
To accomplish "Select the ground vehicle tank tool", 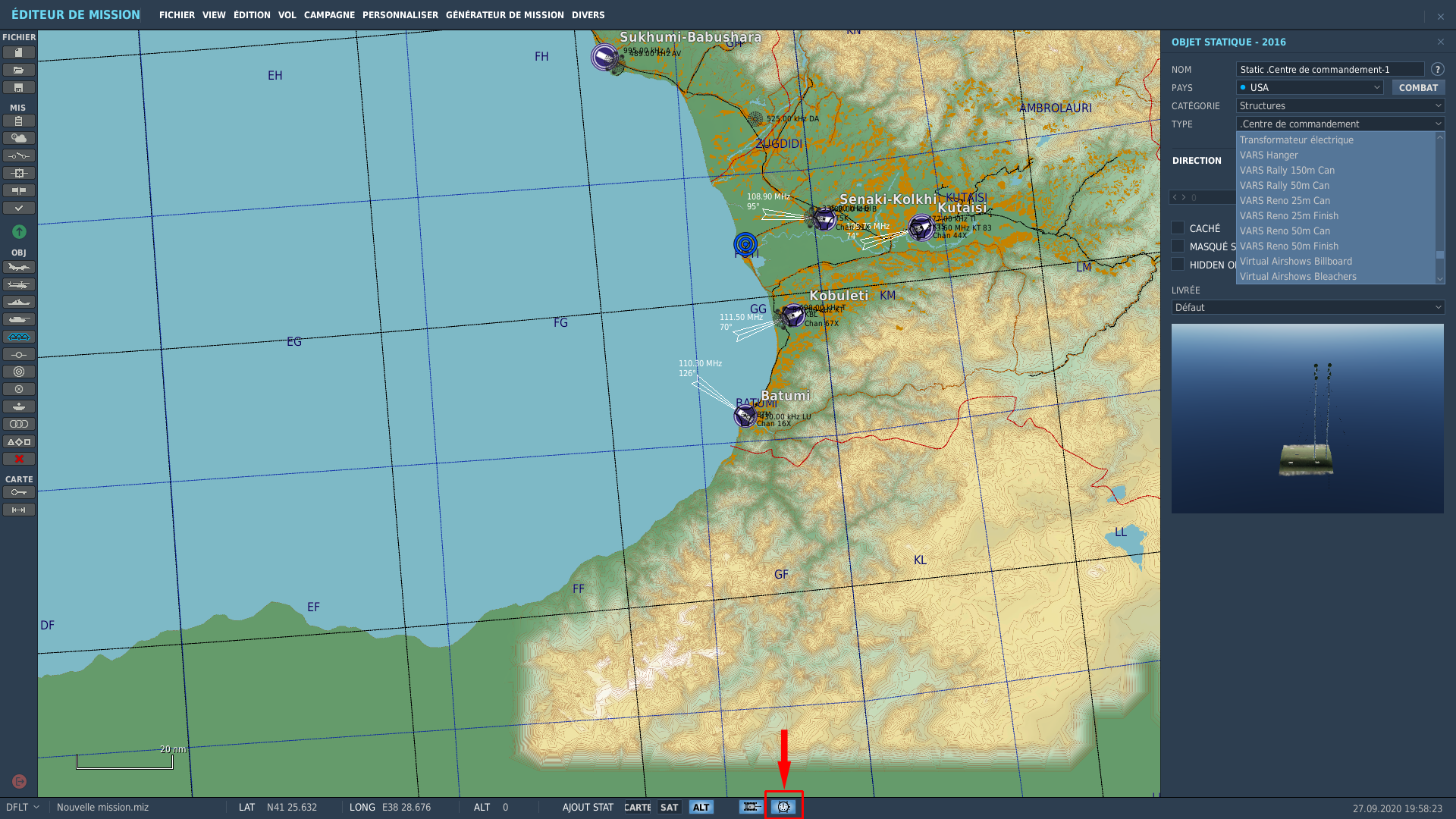I will point(19,319).
